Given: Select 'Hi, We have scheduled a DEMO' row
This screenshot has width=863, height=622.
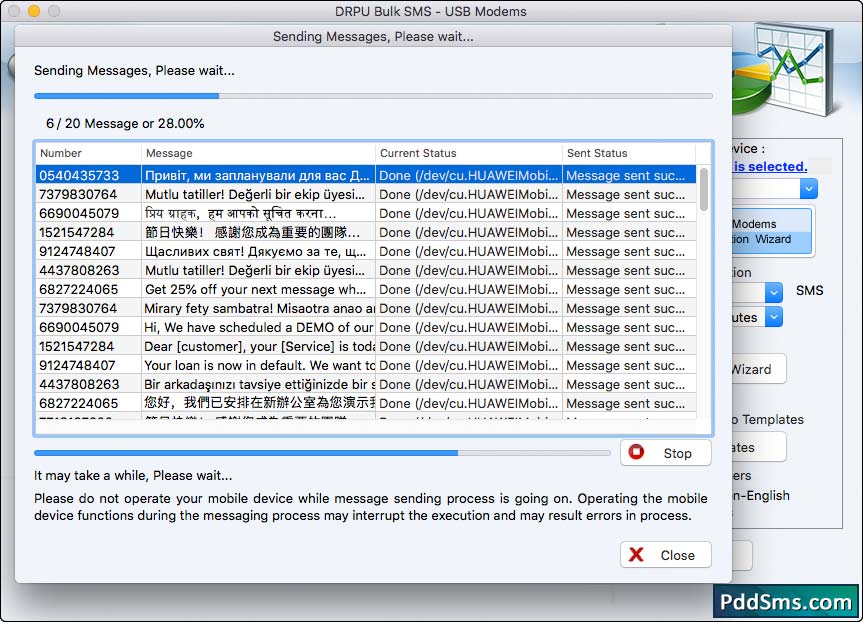Looking at the screenshot, I should [366, 327].
